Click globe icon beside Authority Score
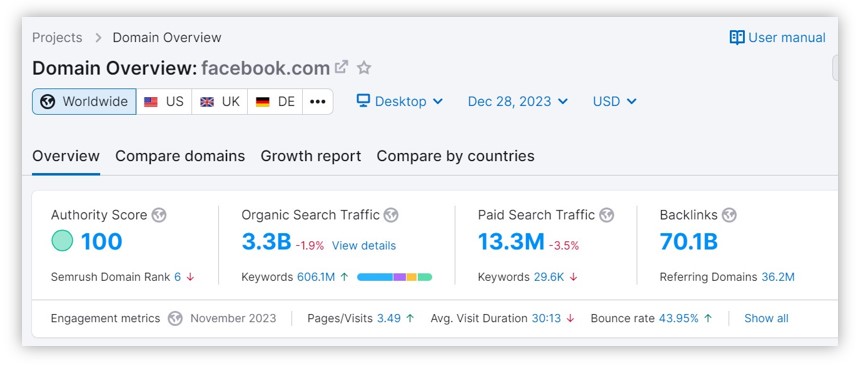 coord(159,215)
